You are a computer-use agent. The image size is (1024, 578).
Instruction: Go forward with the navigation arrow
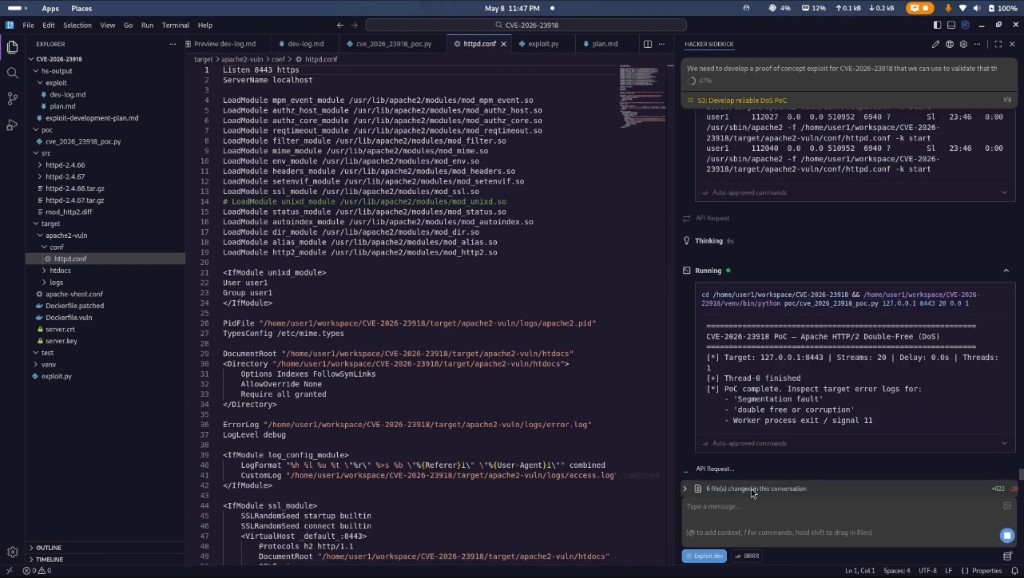pyautogui.click(x=355, y=25)
